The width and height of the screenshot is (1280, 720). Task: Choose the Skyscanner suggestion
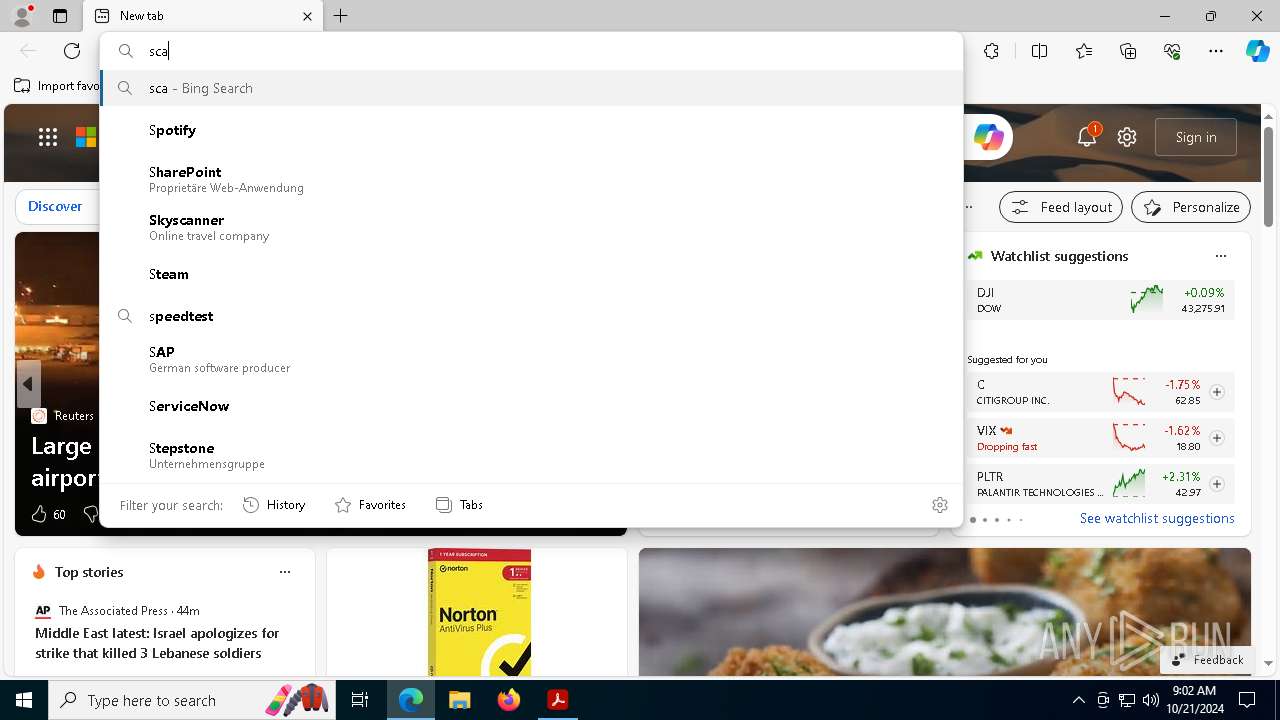click(531, 227)
